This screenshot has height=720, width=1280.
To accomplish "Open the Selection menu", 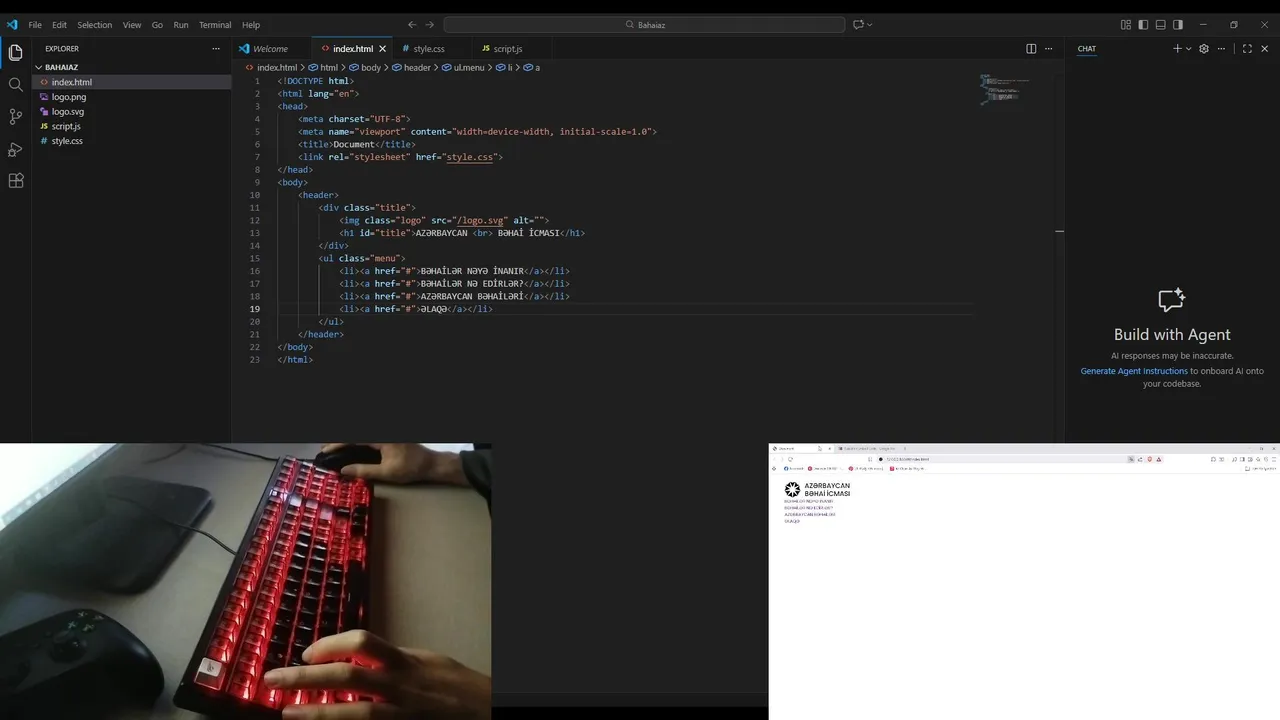I will tap(94, 24).
